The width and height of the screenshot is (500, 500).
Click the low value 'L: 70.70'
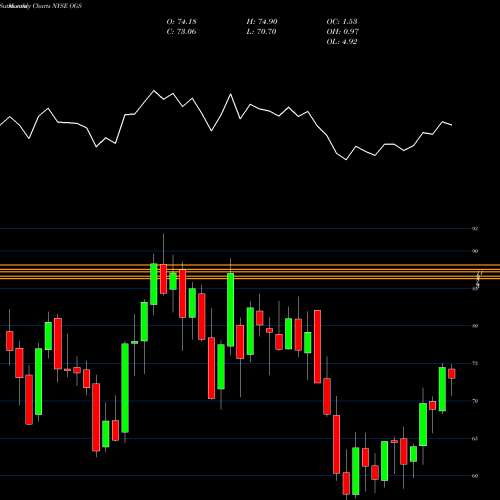click(x=261, y=32)
